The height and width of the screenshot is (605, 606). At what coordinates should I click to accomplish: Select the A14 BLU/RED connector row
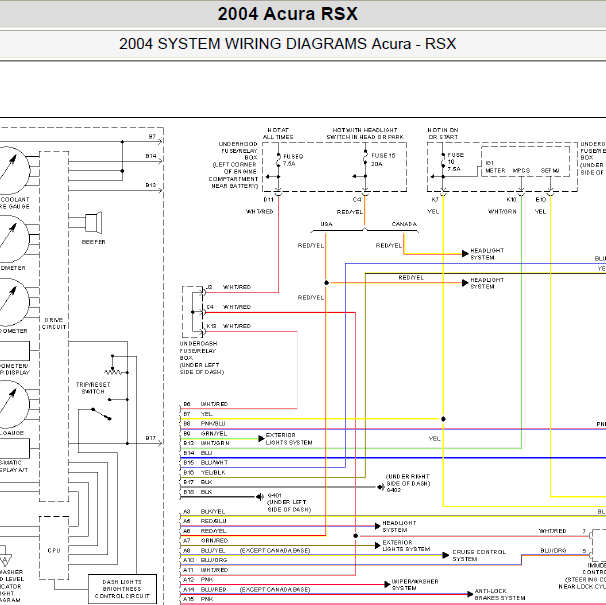tap(205, 590)
